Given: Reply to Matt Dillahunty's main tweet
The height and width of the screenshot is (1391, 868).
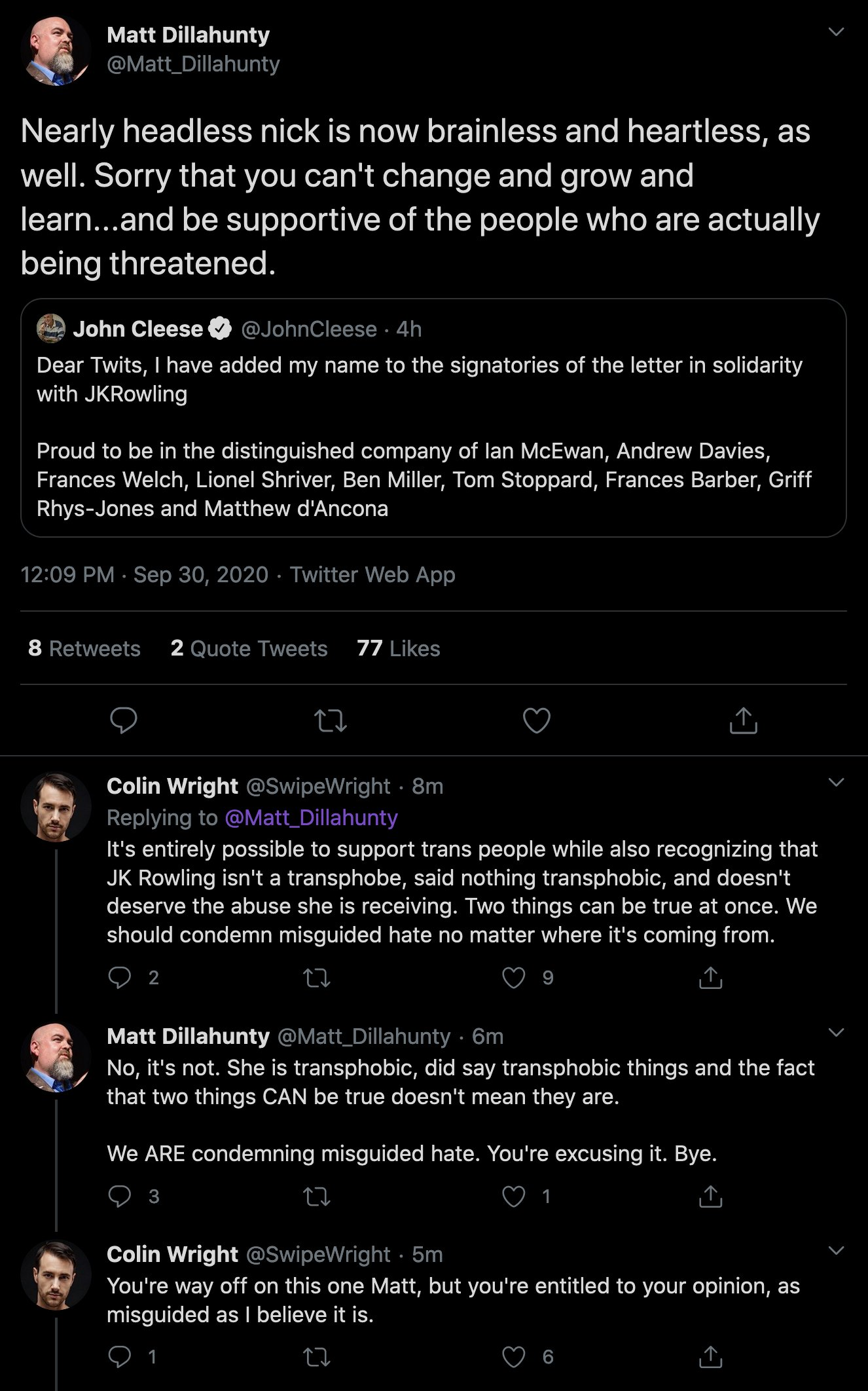Looking at the screenshot, I should click(123, 720).
